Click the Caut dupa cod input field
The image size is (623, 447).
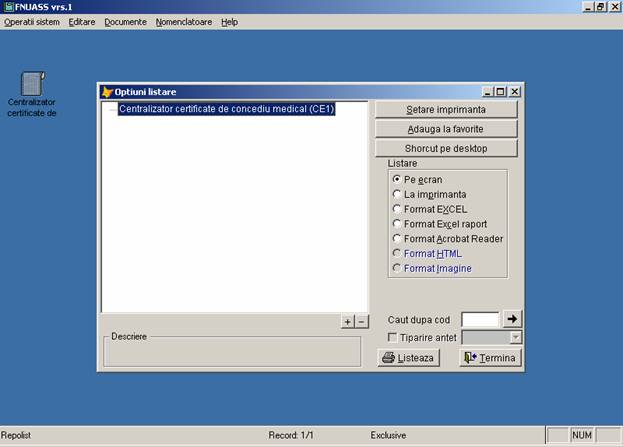coord(479,319)
